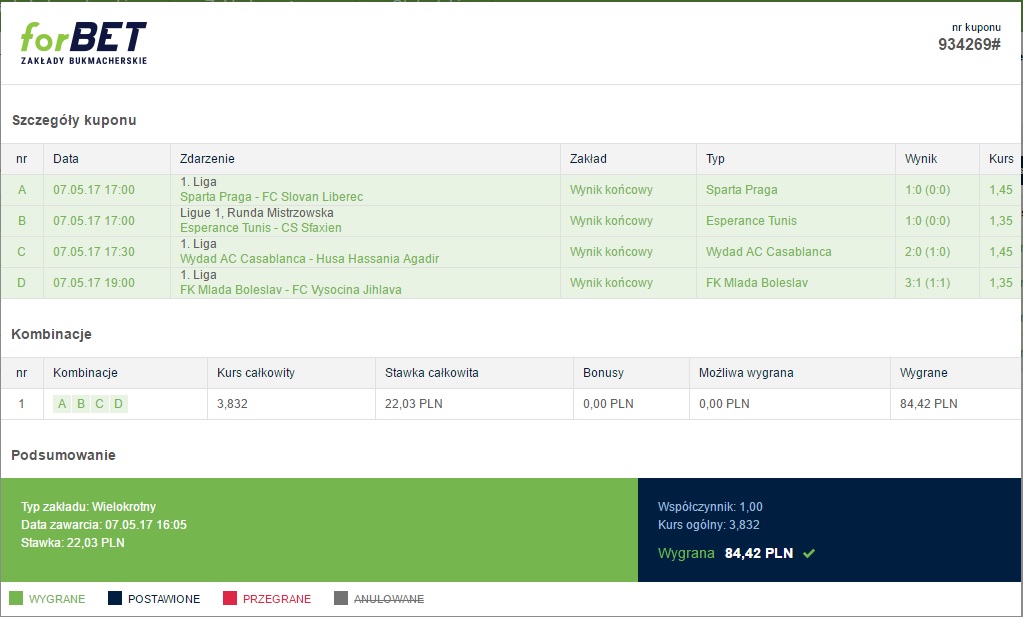Click the Szczegóły kuponu heading
This screenshot has width=1023, height=617.
(74, 121)
